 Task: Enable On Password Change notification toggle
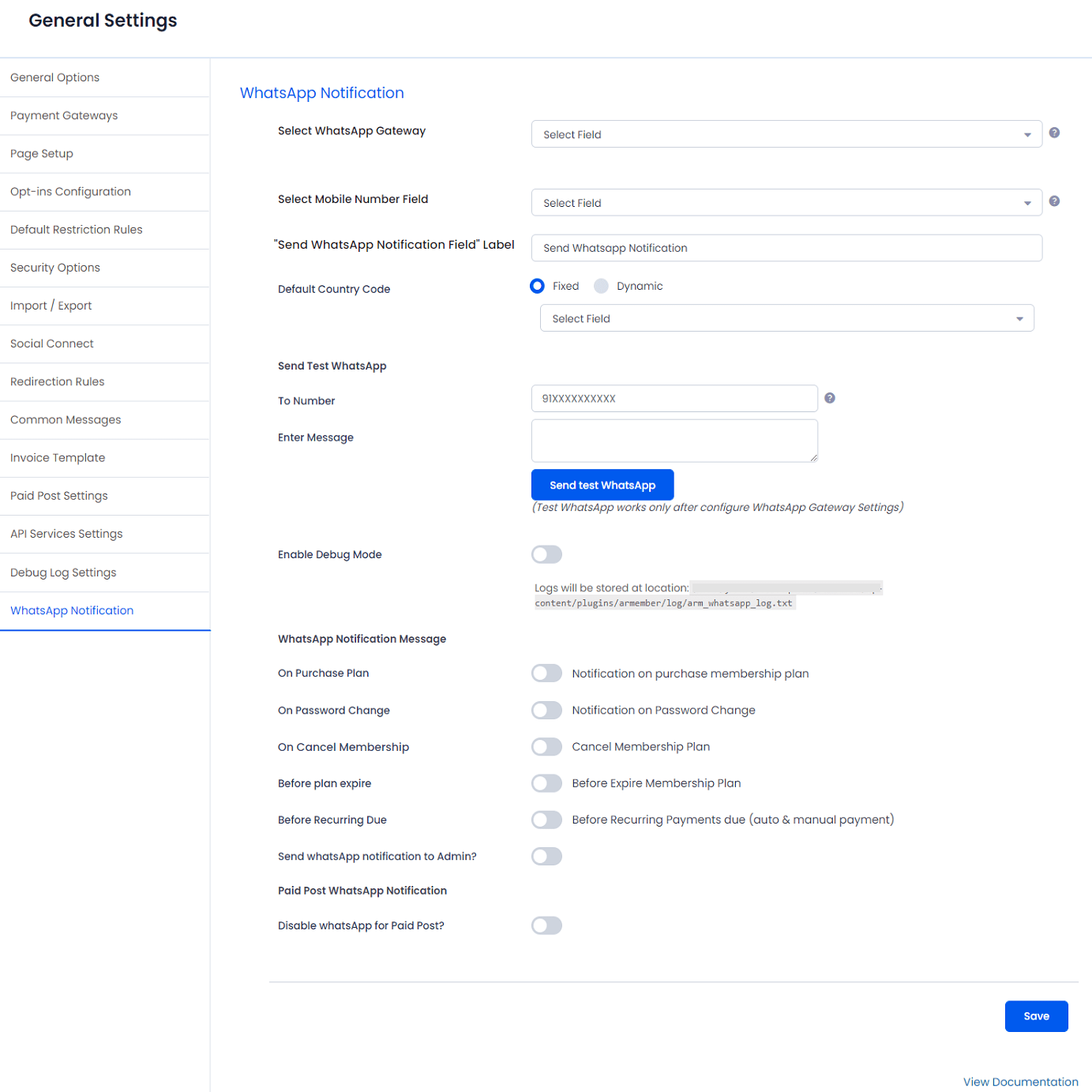click(546, 710)
